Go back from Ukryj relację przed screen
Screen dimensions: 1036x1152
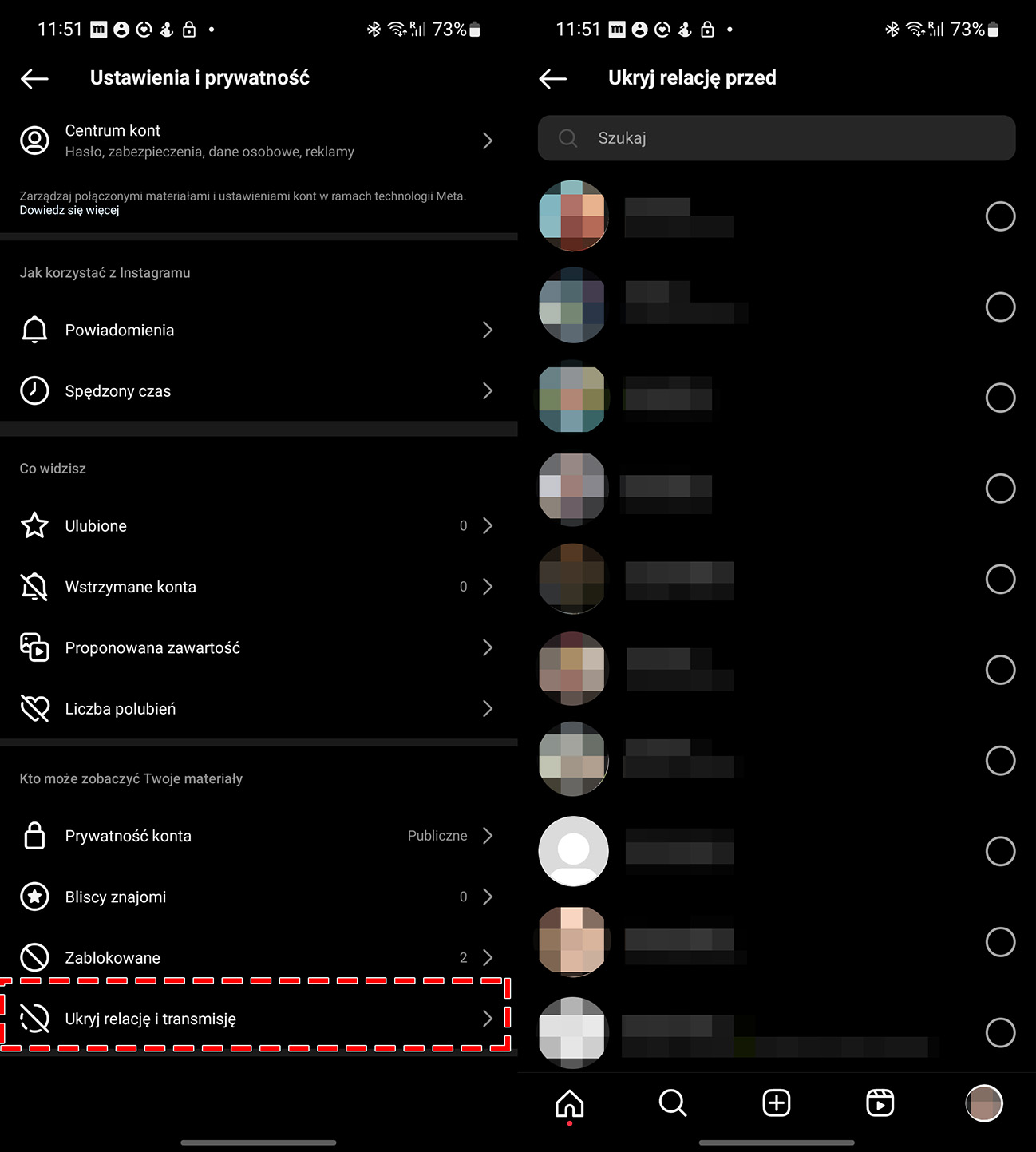(x=552, y=78)
